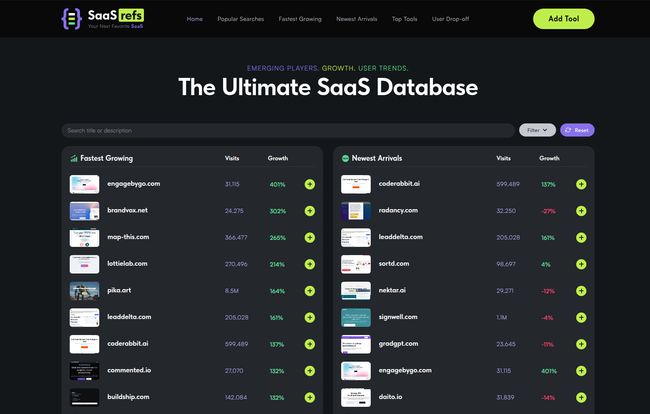Screen dimensions: 650x414
Task: Click plus icon for signwell.com
Action: click(x=581, y=317)
